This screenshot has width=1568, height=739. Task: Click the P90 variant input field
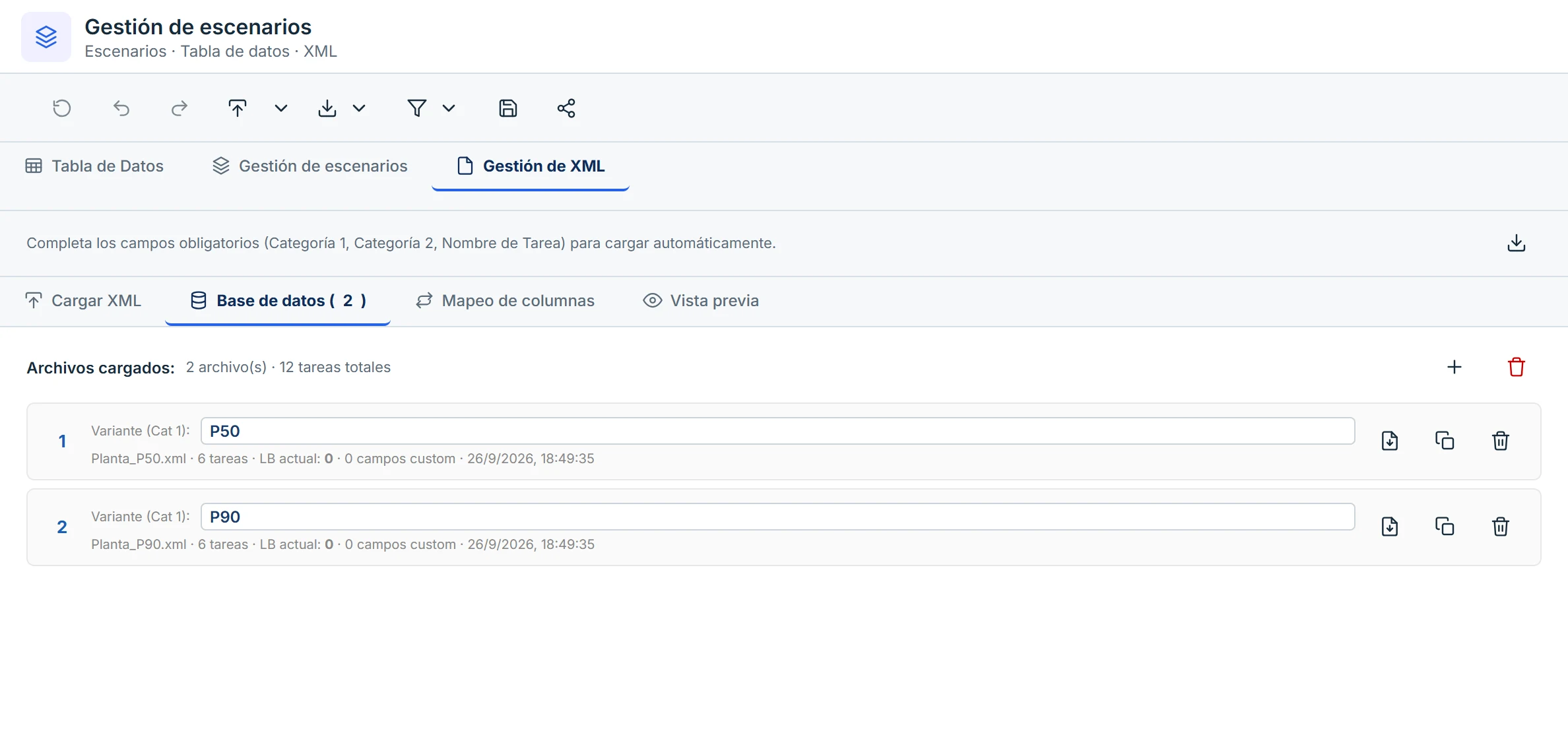(x=777, y=517)
